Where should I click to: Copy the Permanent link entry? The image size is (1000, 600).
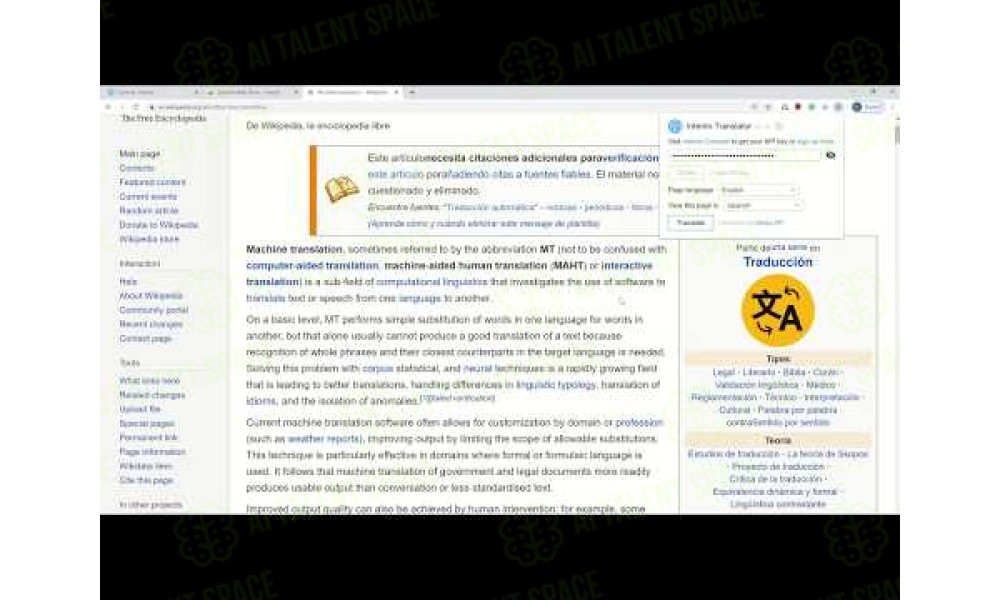pos(149,437)
